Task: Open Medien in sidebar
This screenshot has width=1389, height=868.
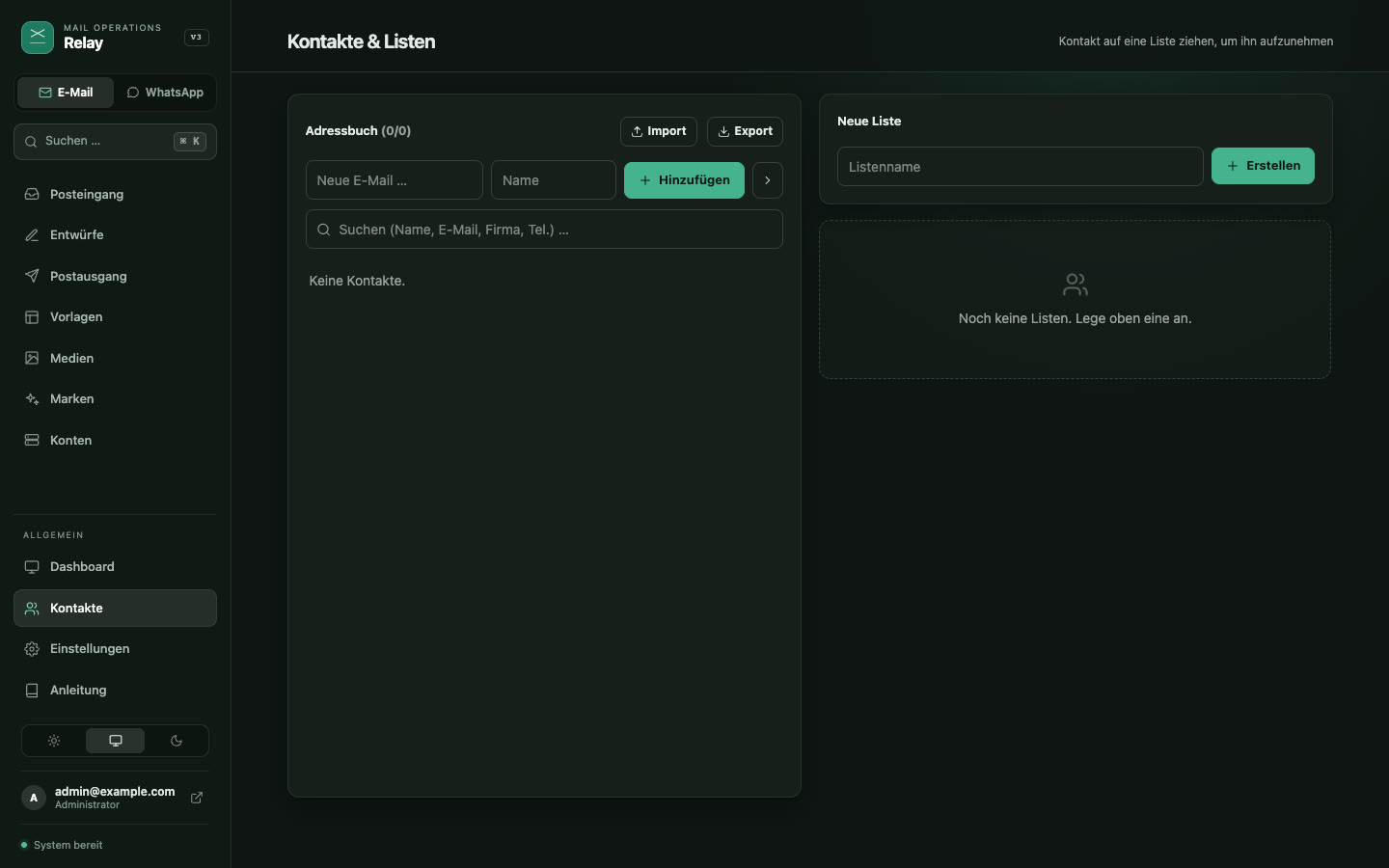Action: point(115,358)
